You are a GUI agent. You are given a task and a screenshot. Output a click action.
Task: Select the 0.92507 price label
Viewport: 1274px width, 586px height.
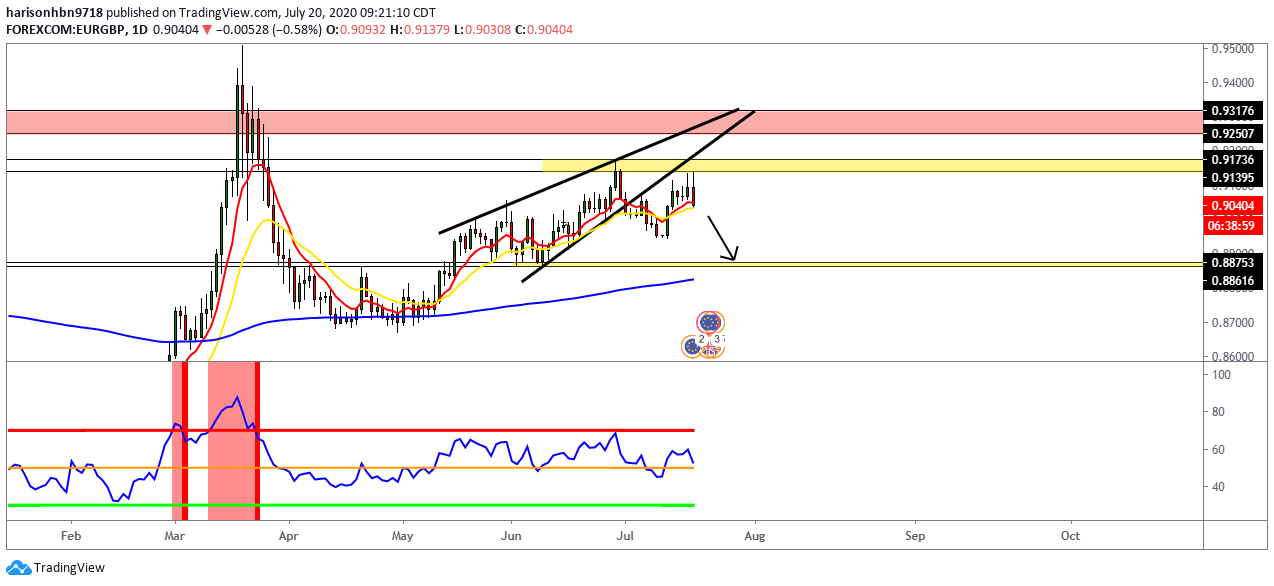[x=1231, y=133]
